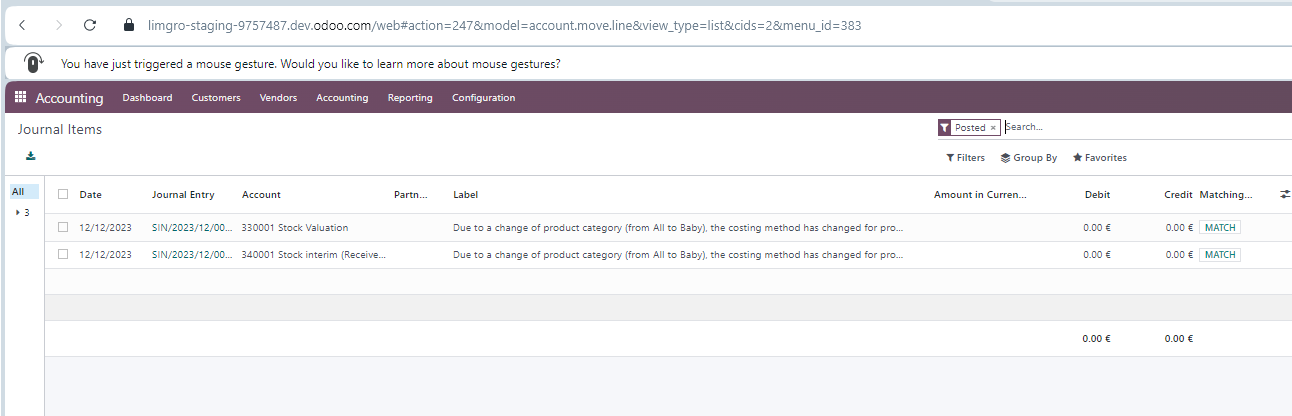Check the Stock Valuation row checkbox
The width and height of the screenshot is (1292, 416).
click(x=63, y=228)
